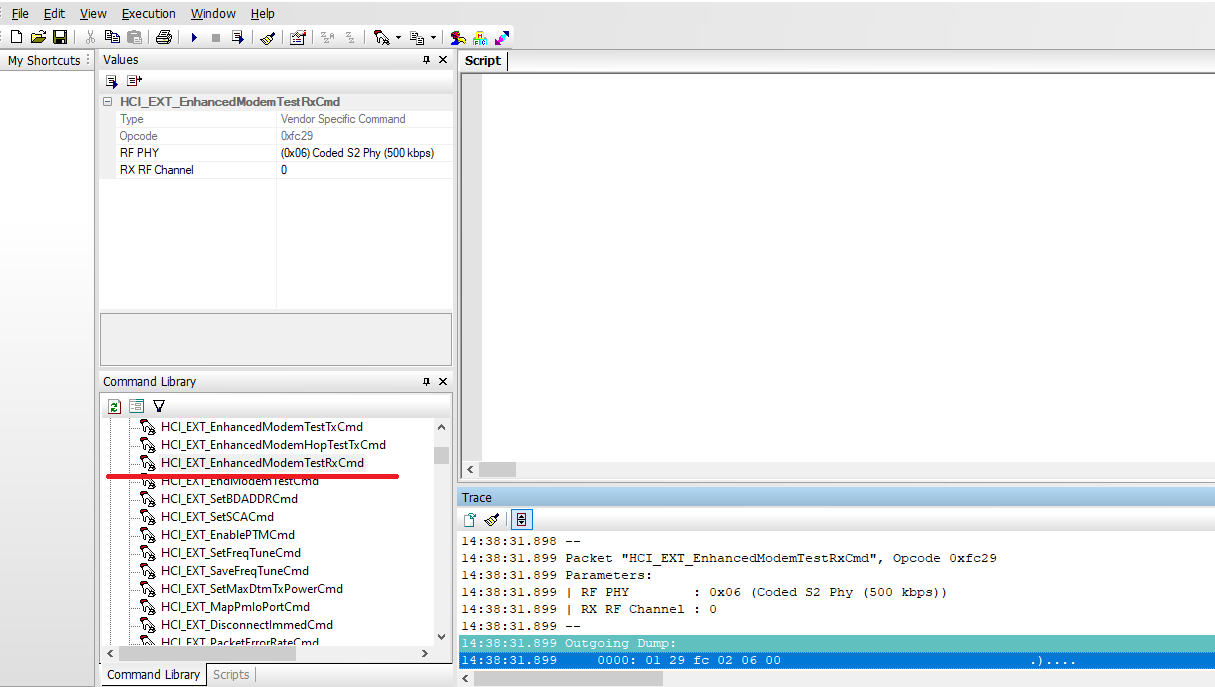This screenshot has width=1215, height=687.
Task: Open the View menu
Action: (93, 14)
